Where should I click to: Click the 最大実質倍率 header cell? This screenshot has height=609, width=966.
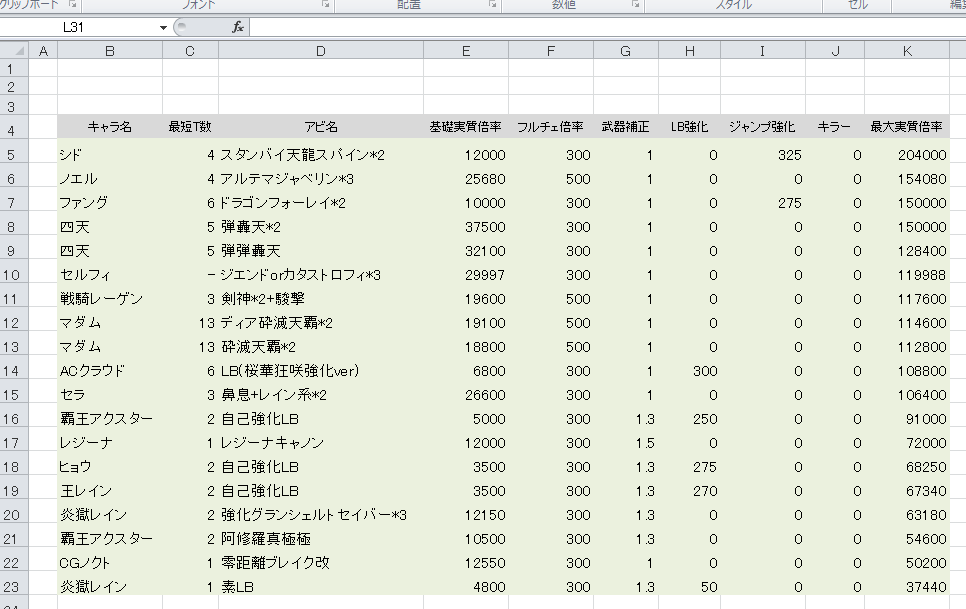click(x=907, y=127)
